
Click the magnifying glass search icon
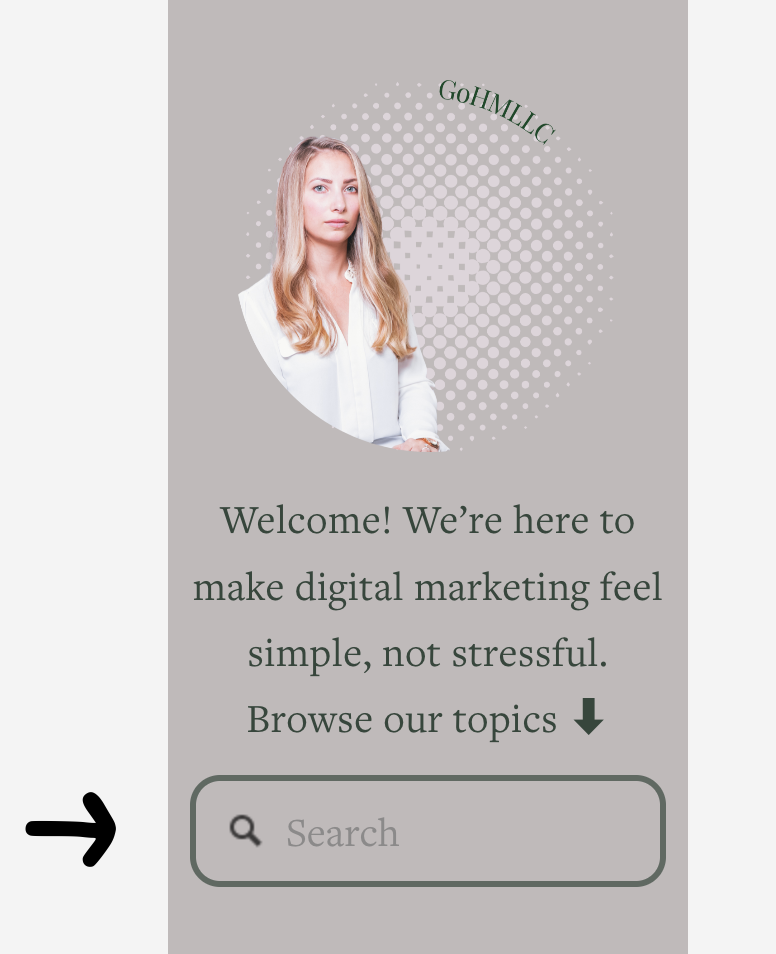point(245,831)
